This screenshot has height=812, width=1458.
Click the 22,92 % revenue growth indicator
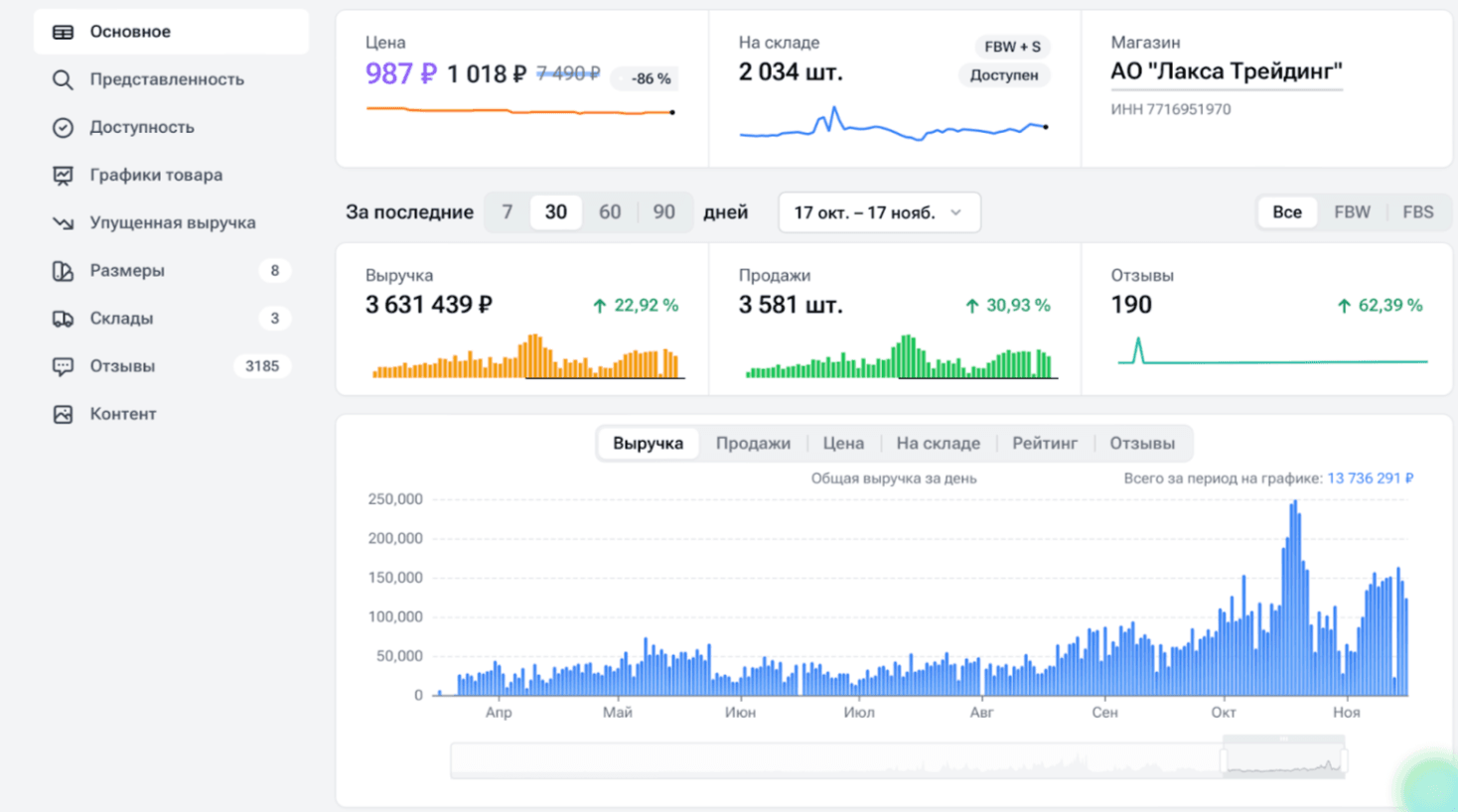(x=636, y=306)
